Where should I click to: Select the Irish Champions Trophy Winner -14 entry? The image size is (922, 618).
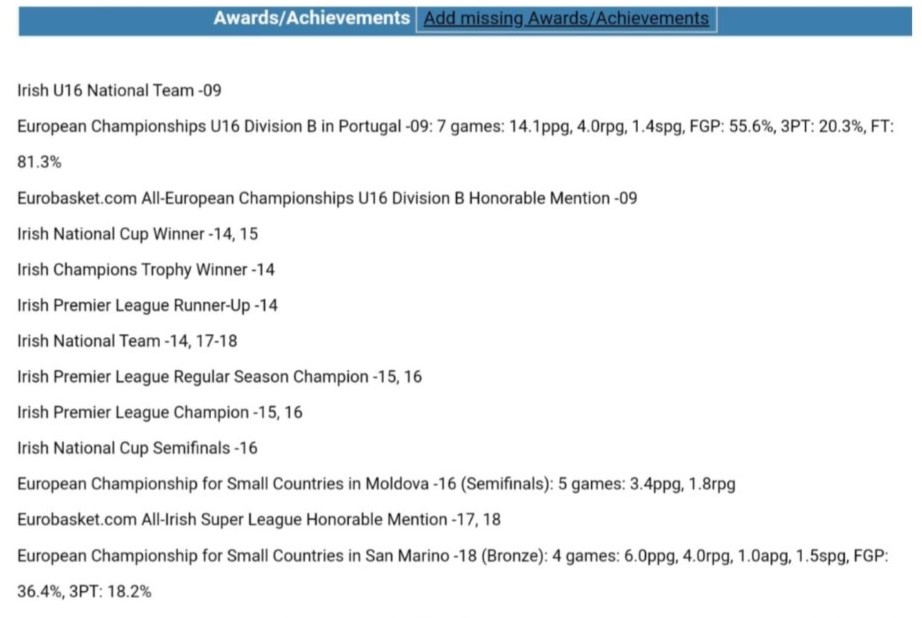(x=146, y=270)
